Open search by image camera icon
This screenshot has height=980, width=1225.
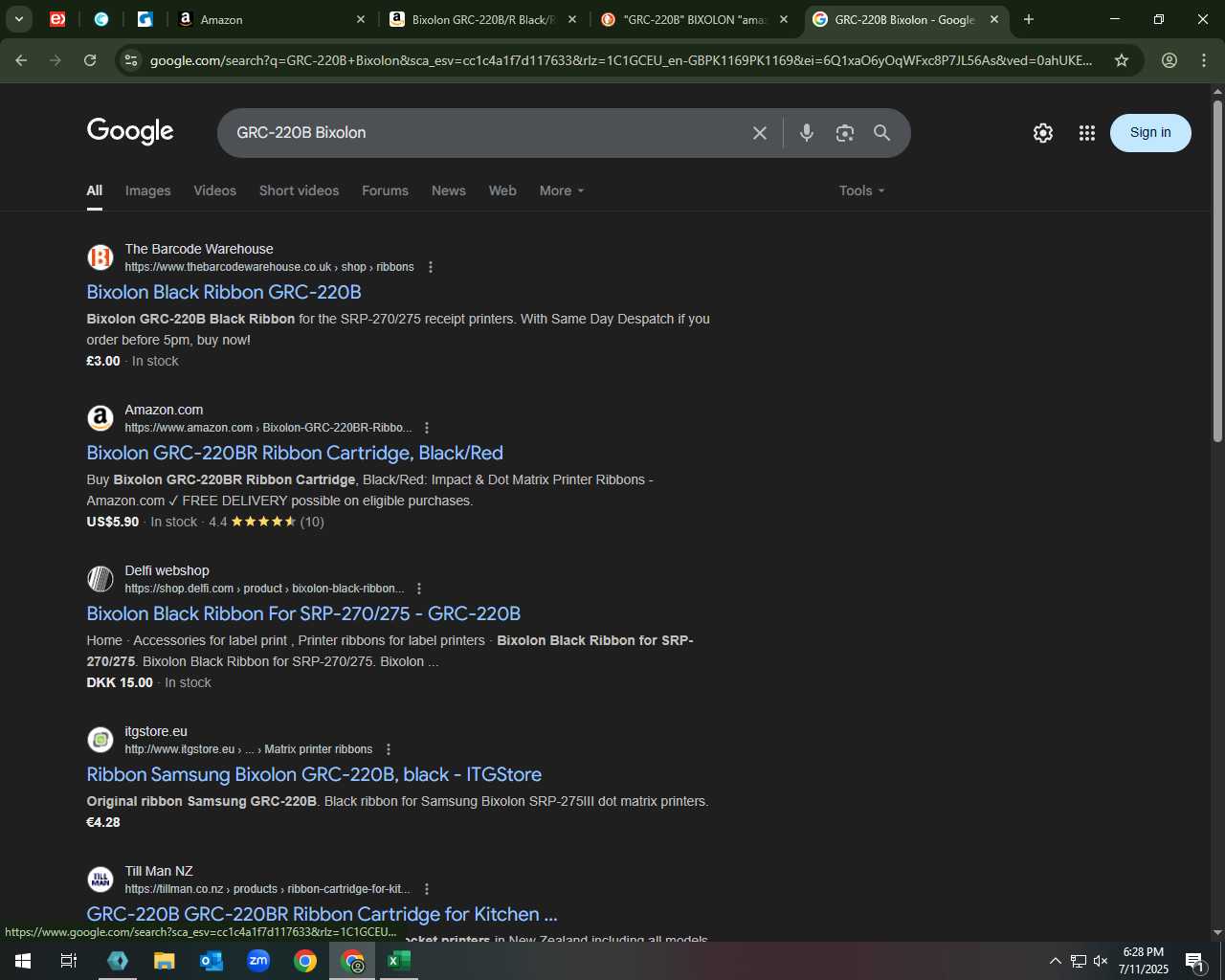coord(844,133)
